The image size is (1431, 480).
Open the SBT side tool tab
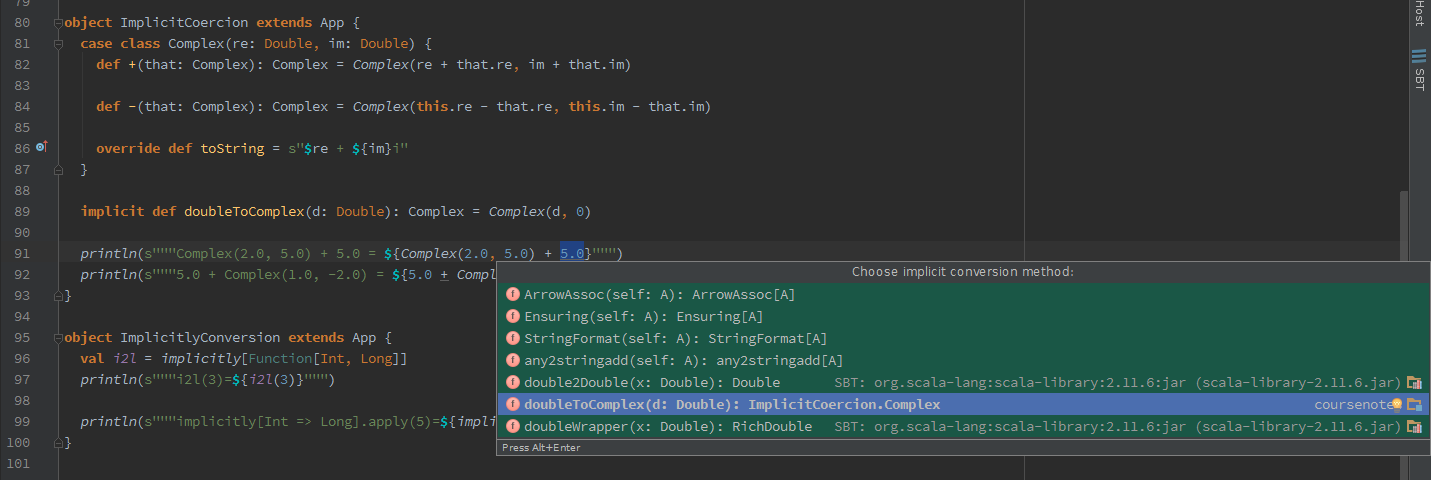pyautogui.click(x=1419, y=70)
